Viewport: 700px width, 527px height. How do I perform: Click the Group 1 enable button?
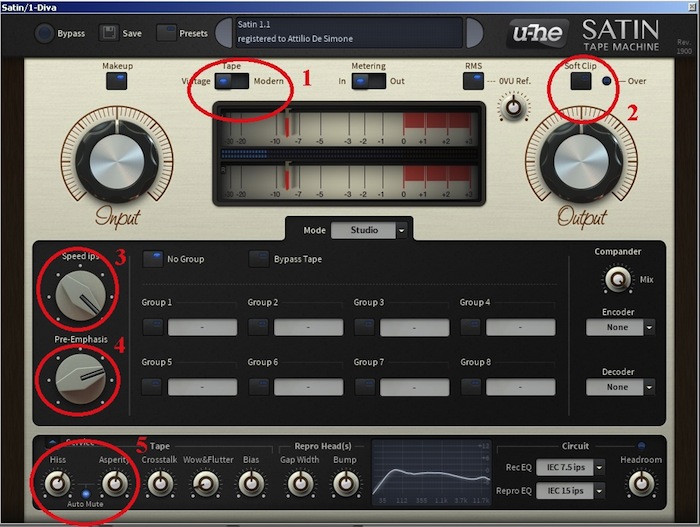pos(153,327)
